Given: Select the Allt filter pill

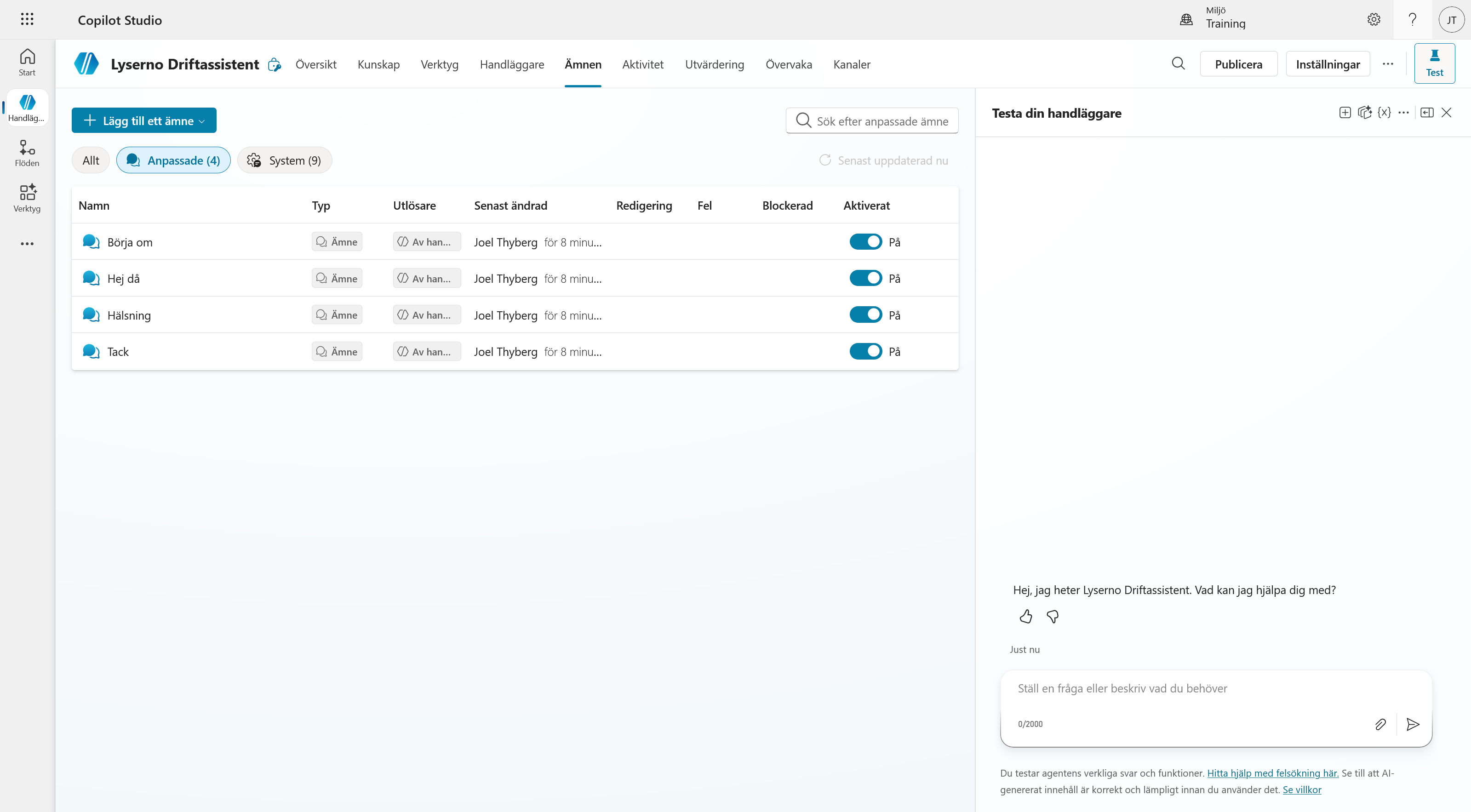Looking at the screenshot, I should (91, 160).
